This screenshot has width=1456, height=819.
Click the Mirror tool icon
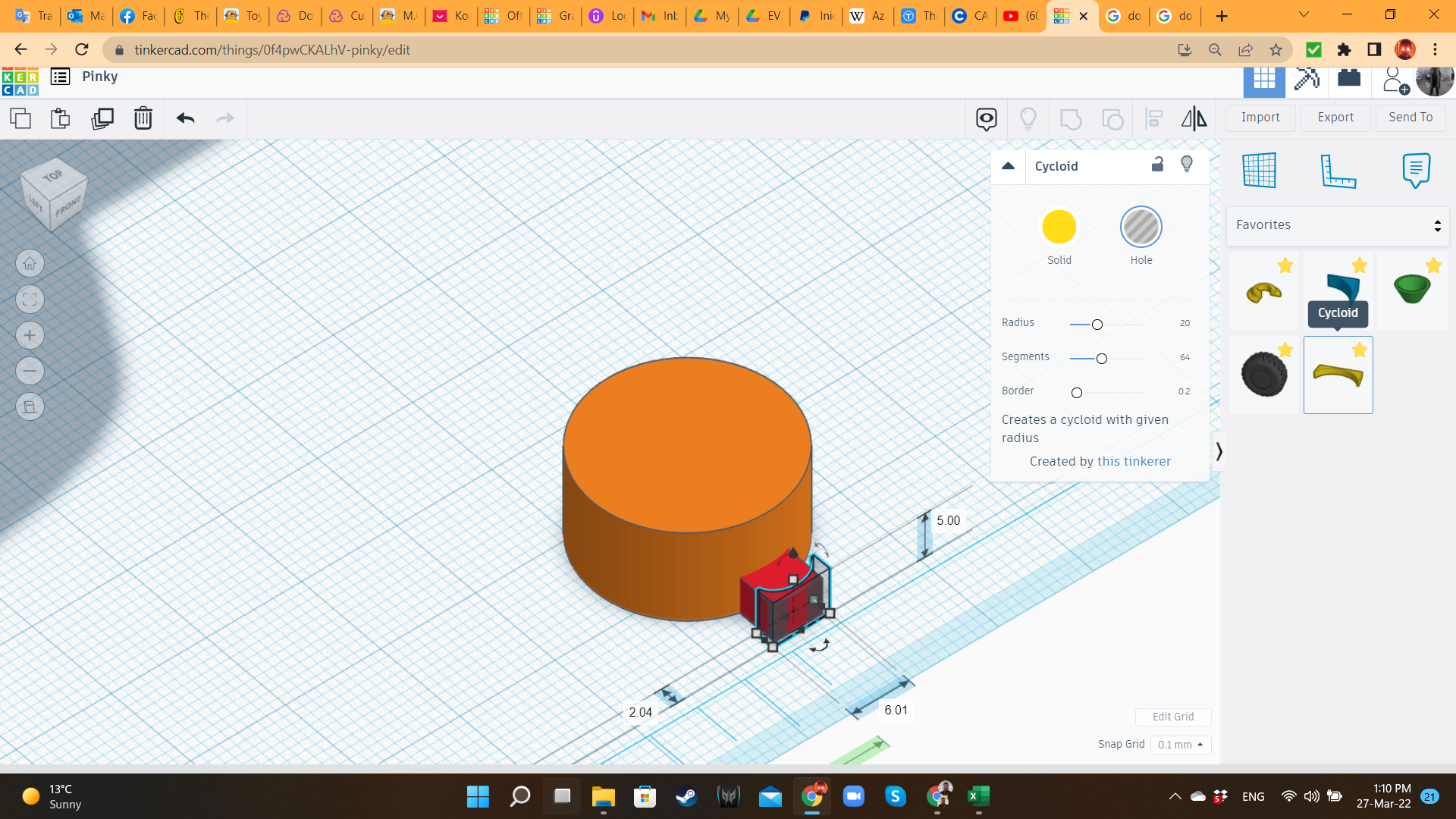(x=1194, y=118)
